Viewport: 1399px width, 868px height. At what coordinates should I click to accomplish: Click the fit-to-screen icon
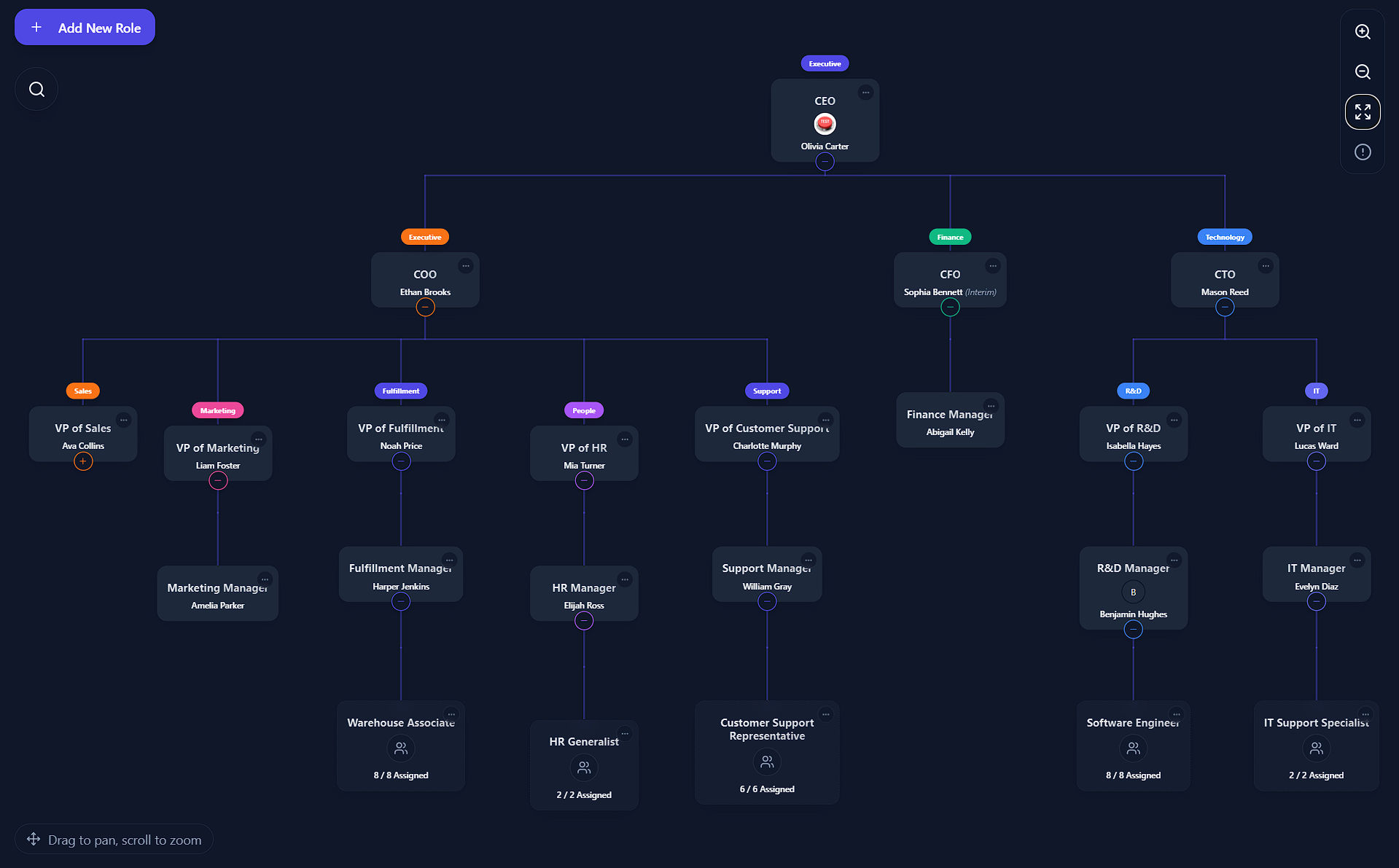coord(1362,112)
